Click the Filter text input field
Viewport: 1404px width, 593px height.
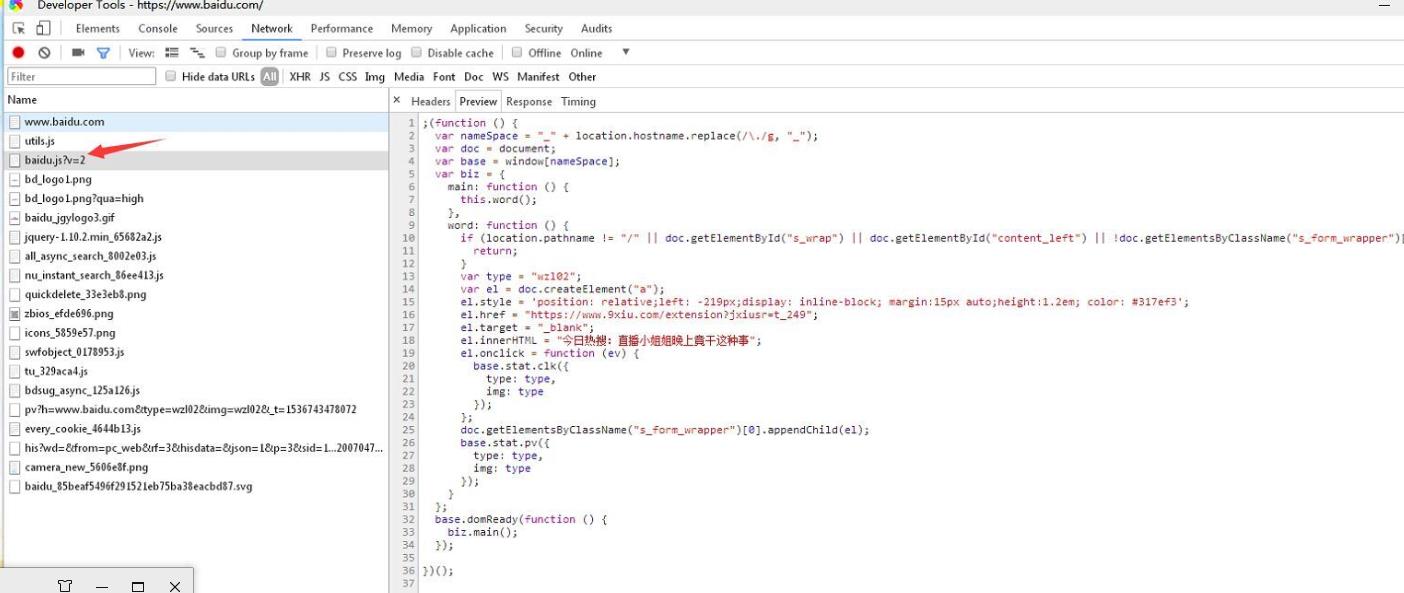pyautogui.click(x=82, y=77)
